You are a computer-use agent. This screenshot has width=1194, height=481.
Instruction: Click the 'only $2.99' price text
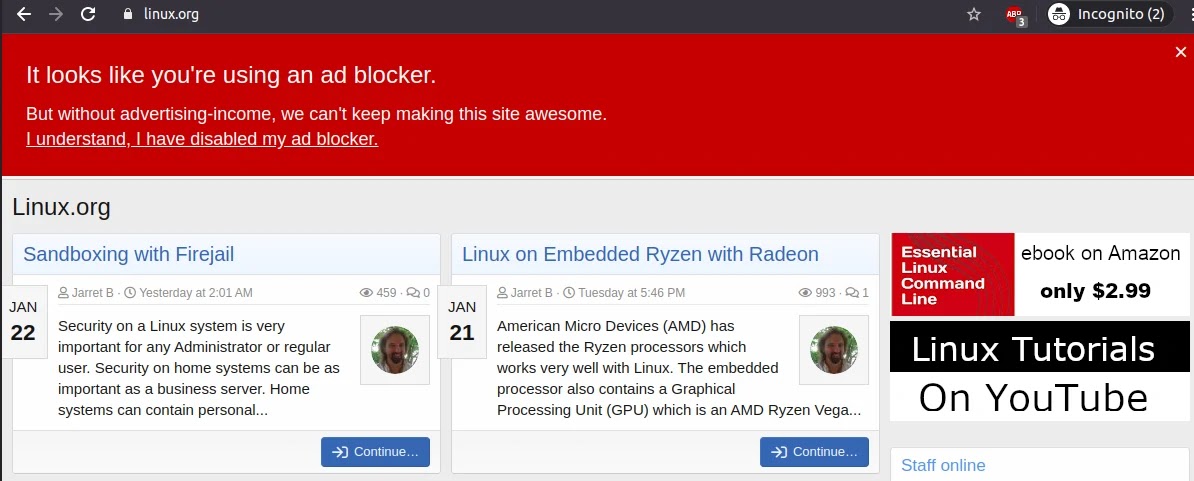click(x=1095, y=291)
